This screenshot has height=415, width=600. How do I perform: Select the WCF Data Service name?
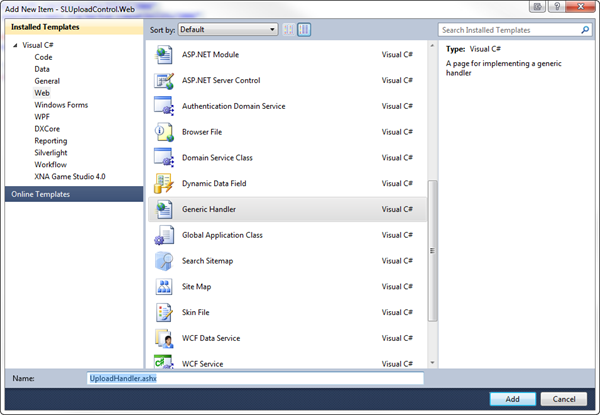(211, 338)
